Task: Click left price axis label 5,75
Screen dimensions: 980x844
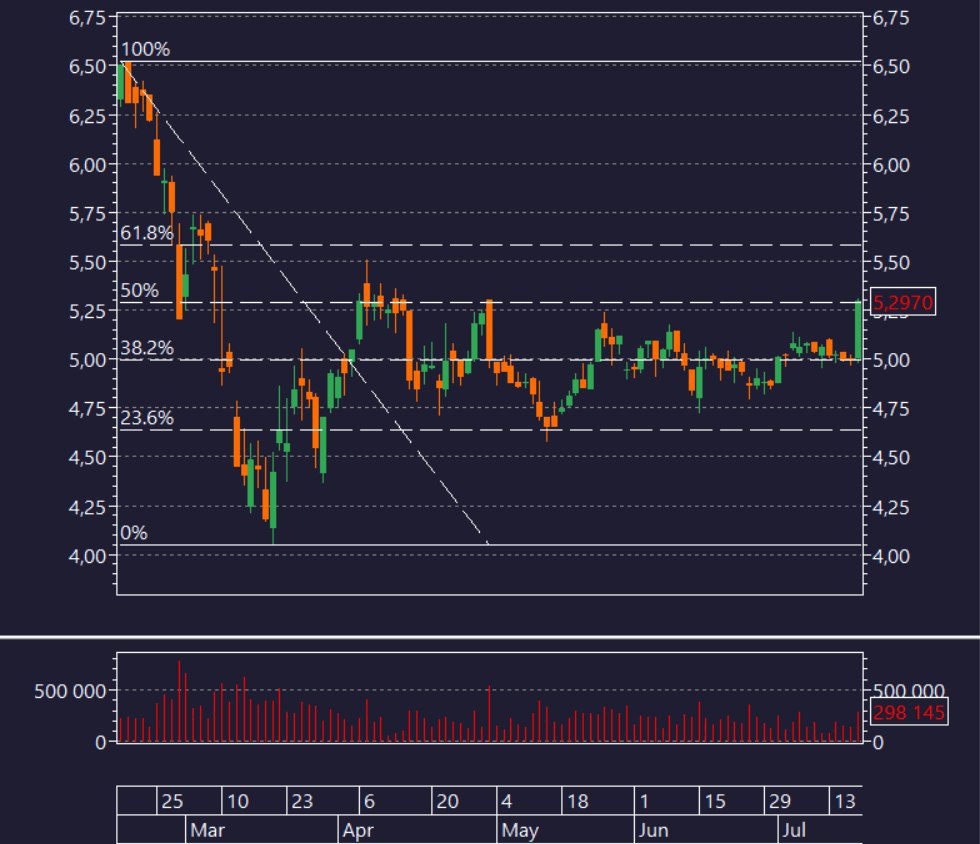Action: click(88, 214)
